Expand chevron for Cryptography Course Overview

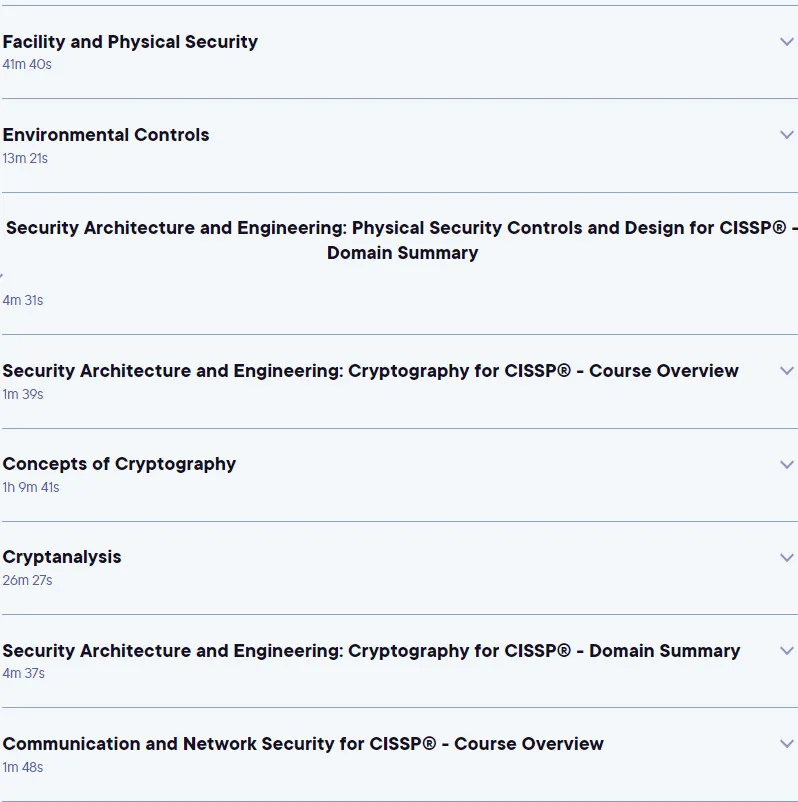(x=787, y=370)
